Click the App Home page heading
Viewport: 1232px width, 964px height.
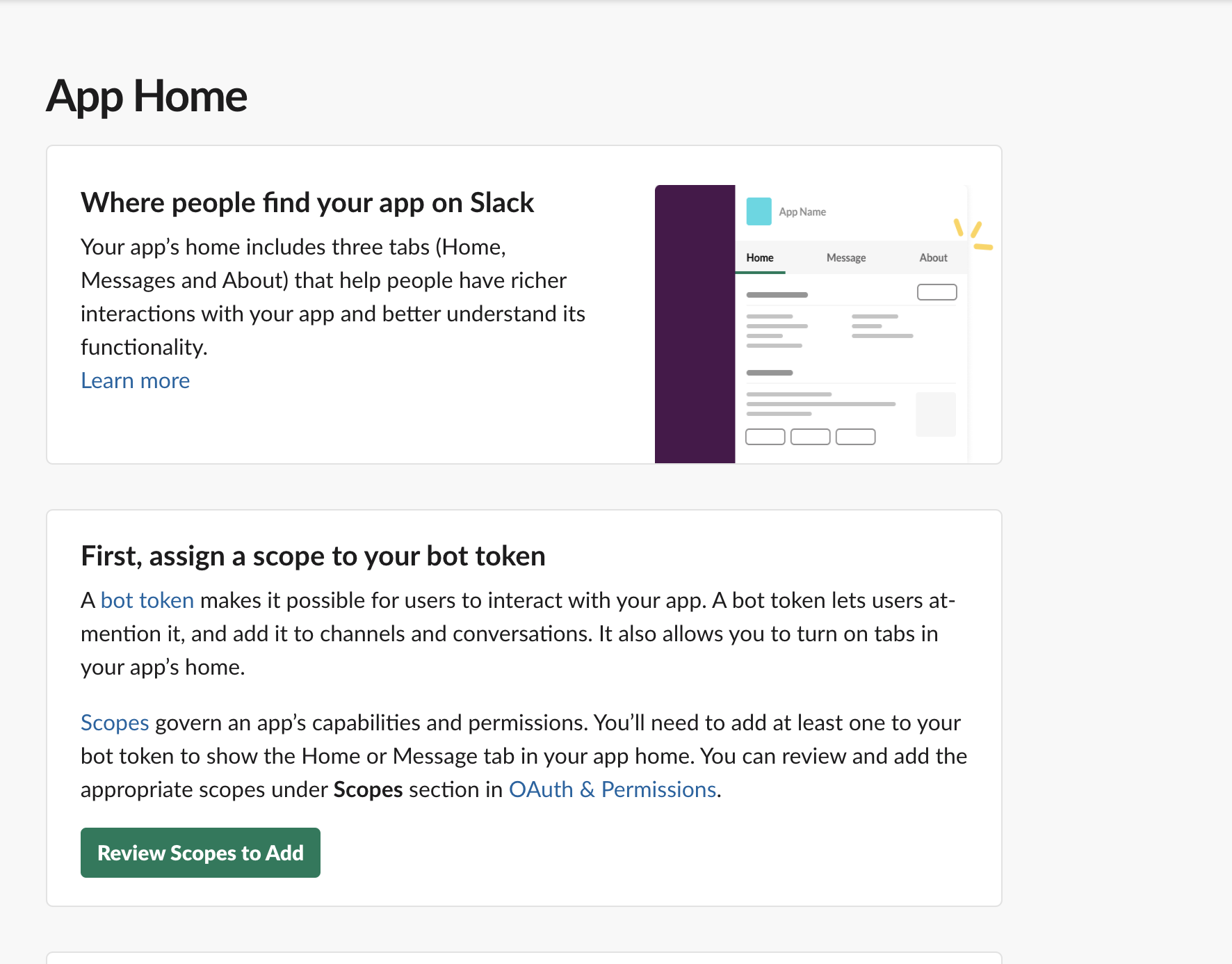click(x=147, y=96)
